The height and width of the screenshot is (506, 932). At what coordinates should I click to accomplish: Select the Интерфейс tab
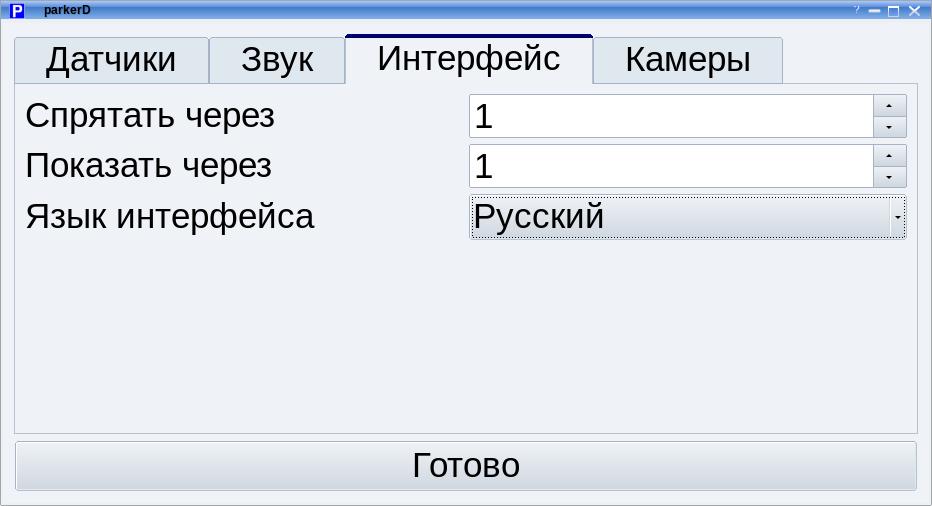tap(468, 59)
